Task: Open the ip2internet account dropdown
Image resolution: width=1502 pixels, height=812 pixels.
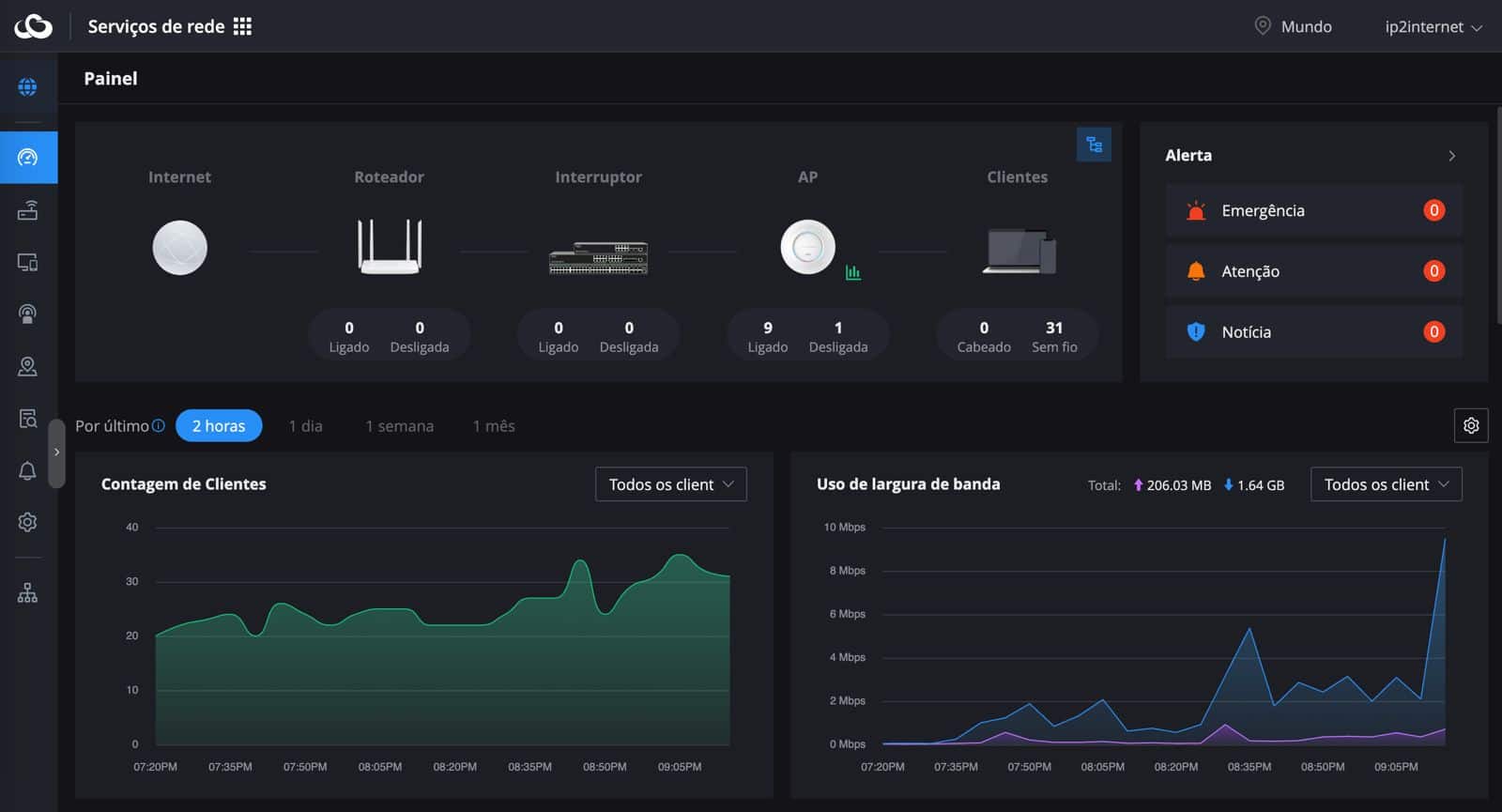Action: point(1433,26)
